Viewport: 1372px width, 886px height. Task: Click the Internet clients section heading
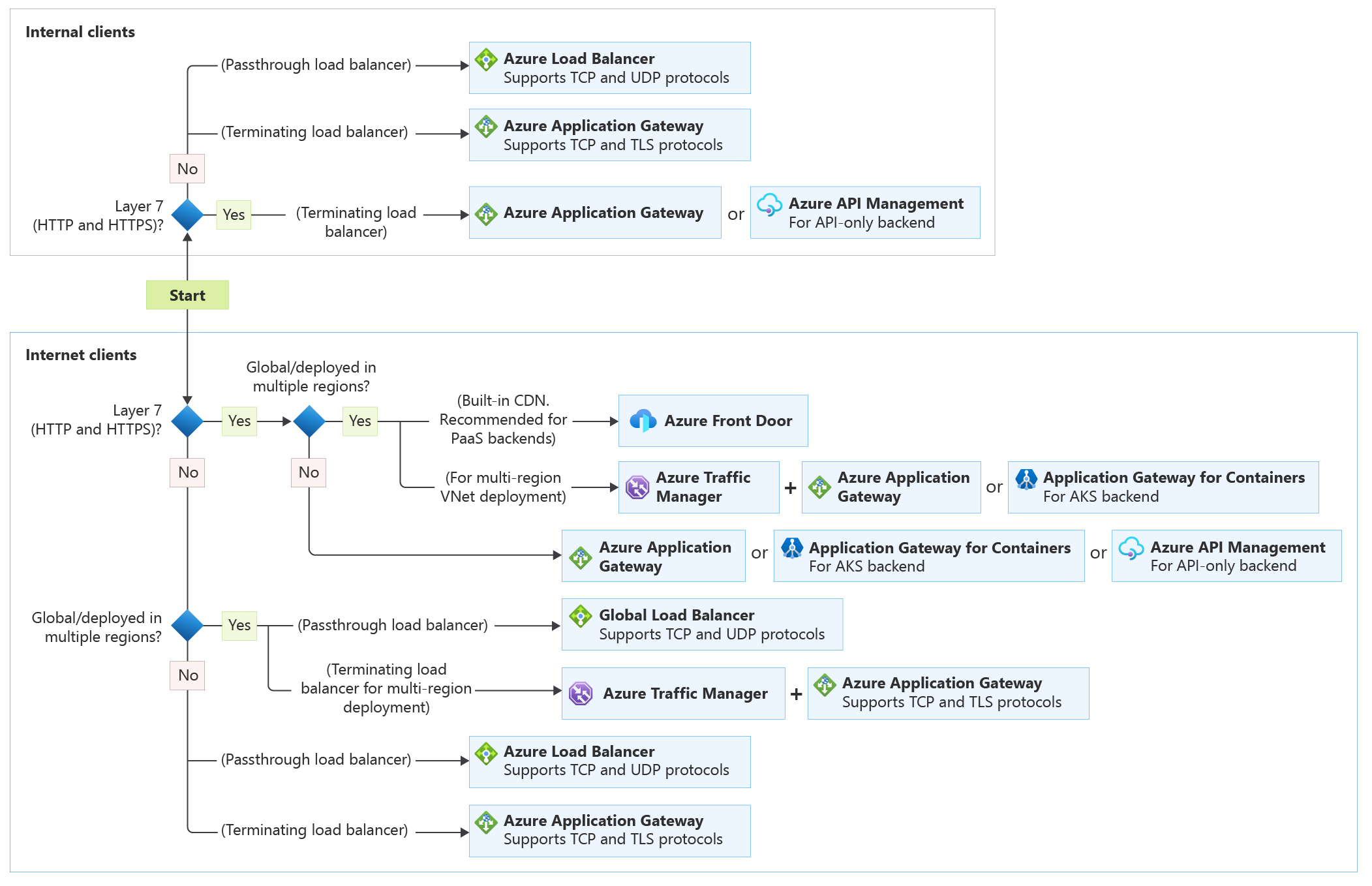point(81,355)
